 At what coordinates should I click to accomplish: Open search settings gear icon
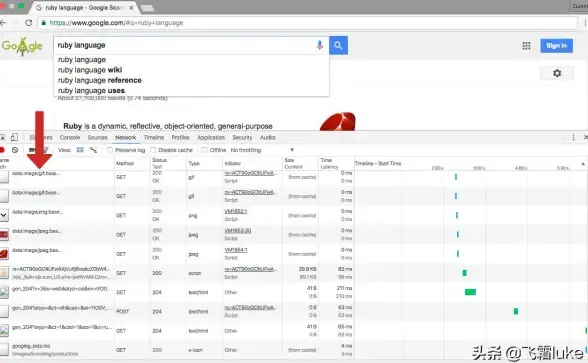(557, 73)
